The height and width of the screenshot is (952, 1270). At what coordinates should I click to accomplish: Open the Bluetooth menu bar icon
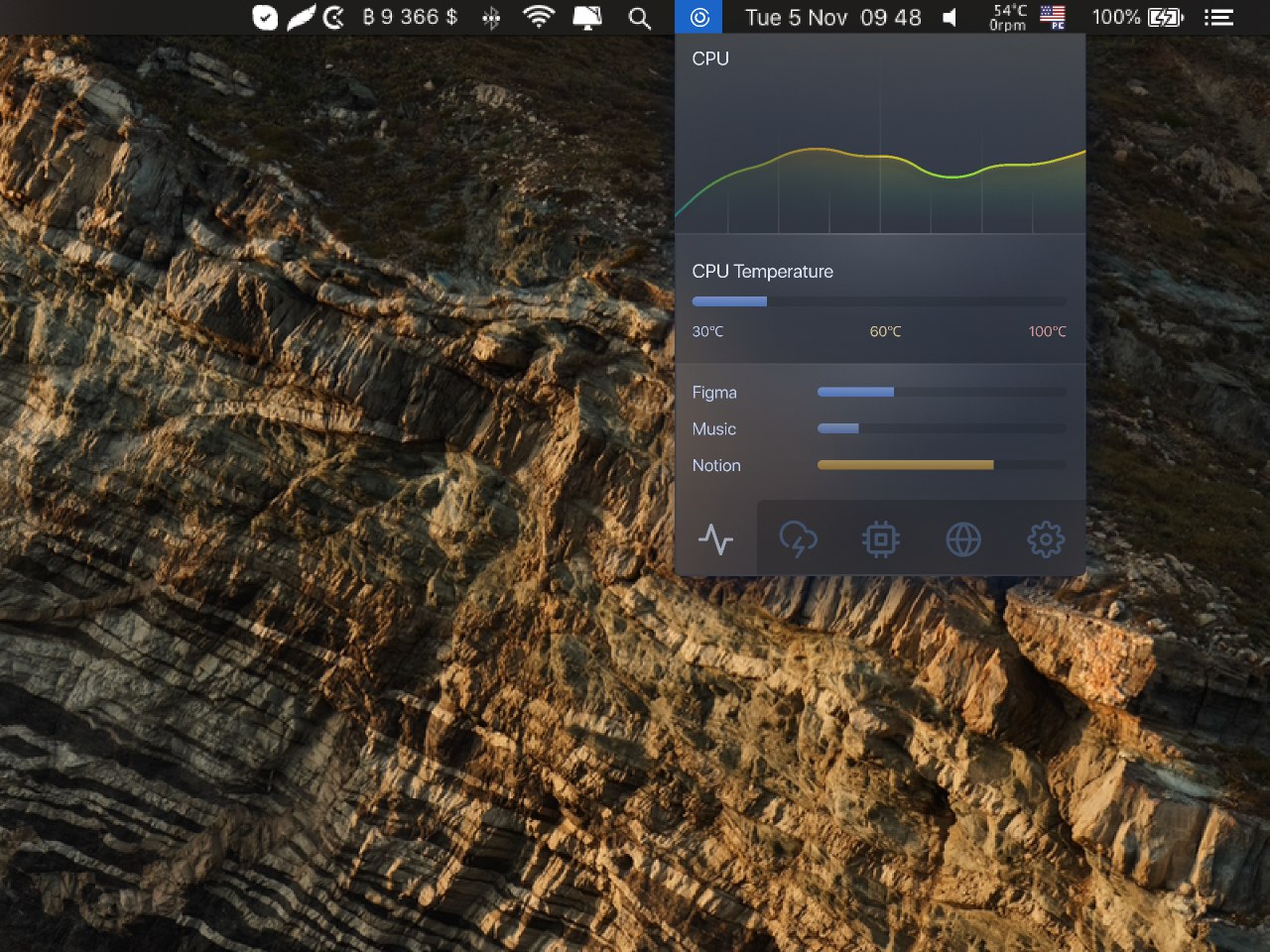tap(491, 18)
